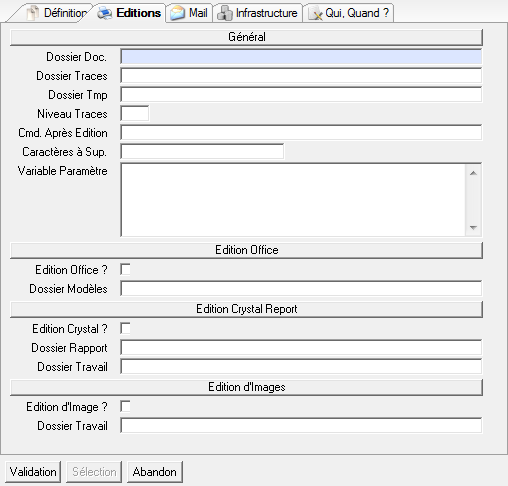Toggle the Edition Office section header
508x486 pixels.
coord(246,250)
